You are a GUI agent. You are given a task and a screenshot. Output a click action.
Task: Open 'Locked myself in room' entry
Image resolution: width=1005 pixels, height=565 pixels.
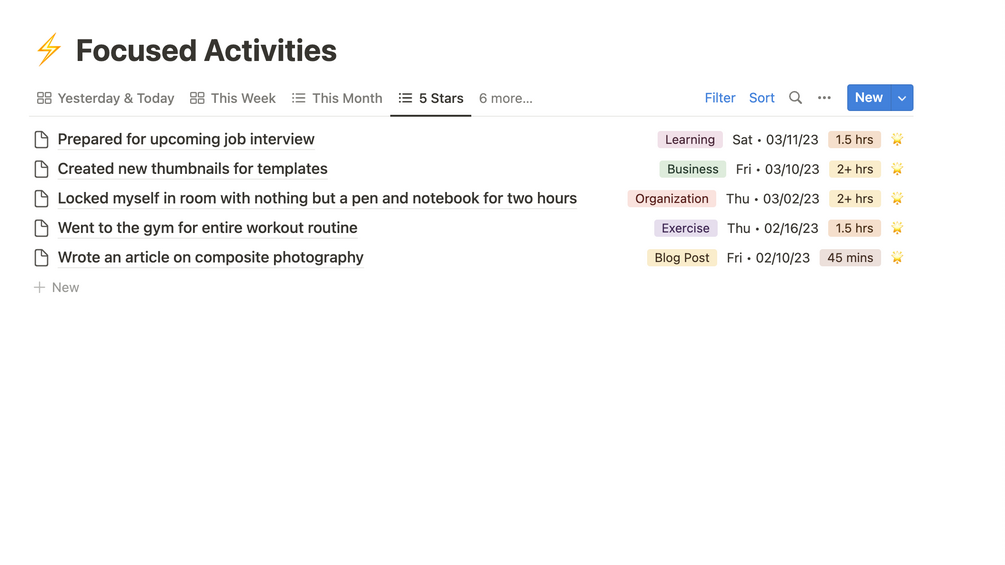click(317, 198)
